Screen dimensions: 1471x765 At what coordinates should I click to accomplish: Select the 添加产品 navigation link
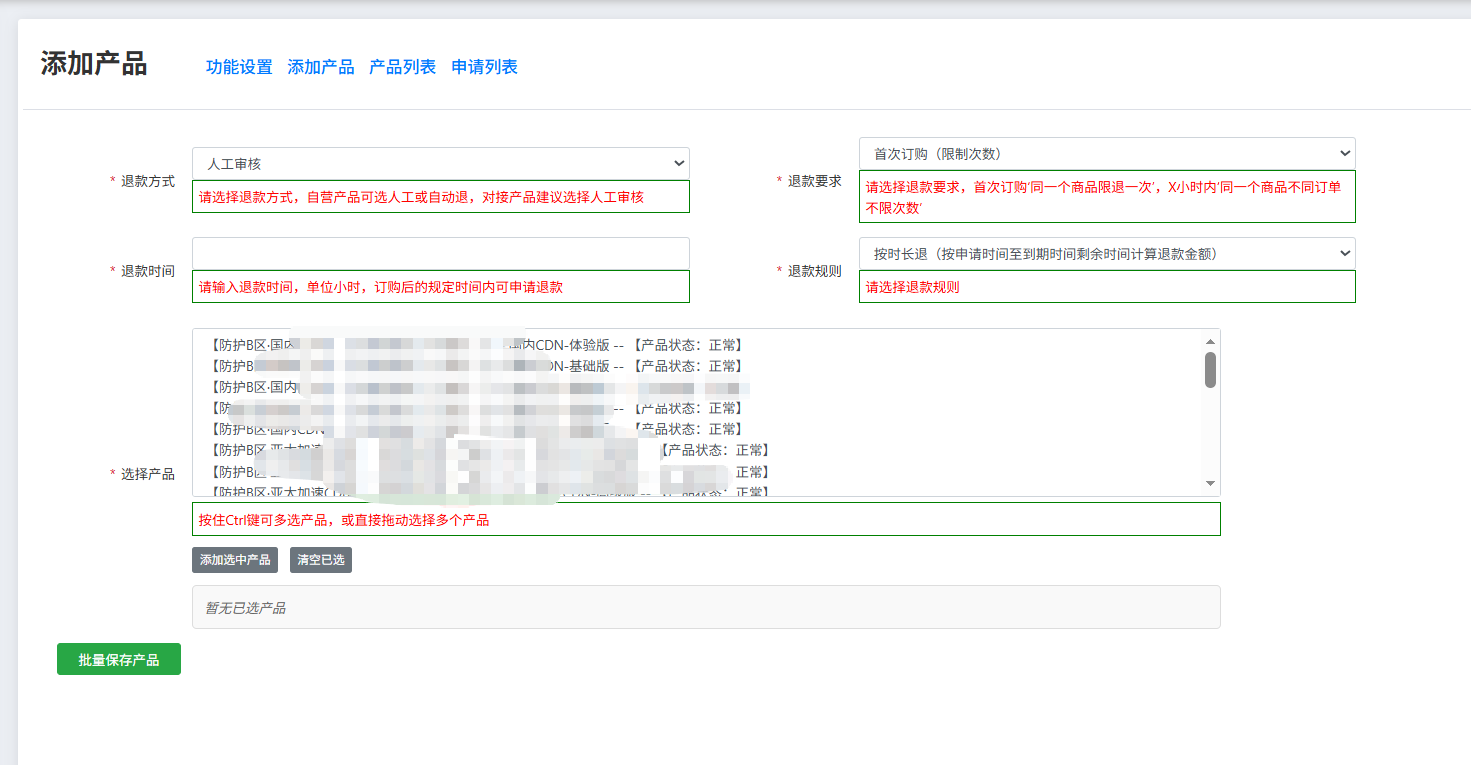320,67
